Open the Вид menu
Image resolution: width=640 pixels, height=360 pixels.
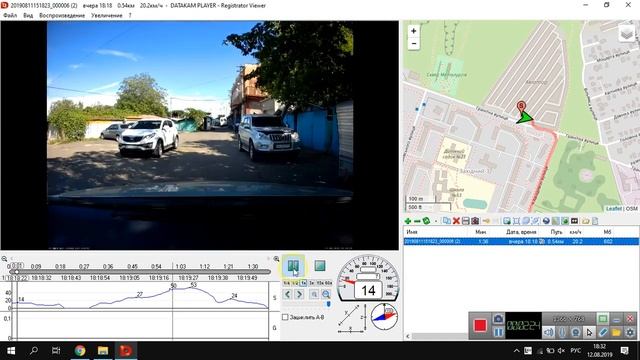28,16
